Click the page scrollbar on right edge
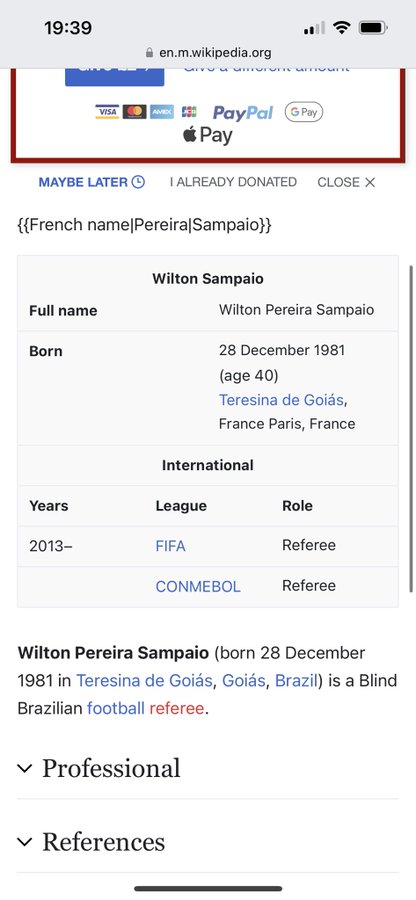Viewport: 416px width, 900px height. tap(411, 429)
